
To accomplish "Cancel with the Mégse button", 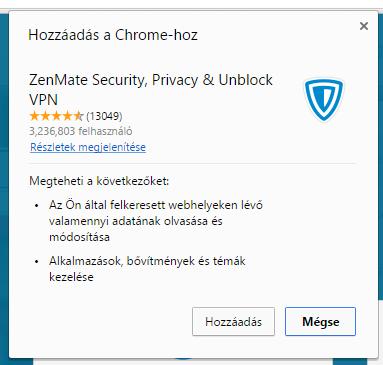I will click(320, 322).
